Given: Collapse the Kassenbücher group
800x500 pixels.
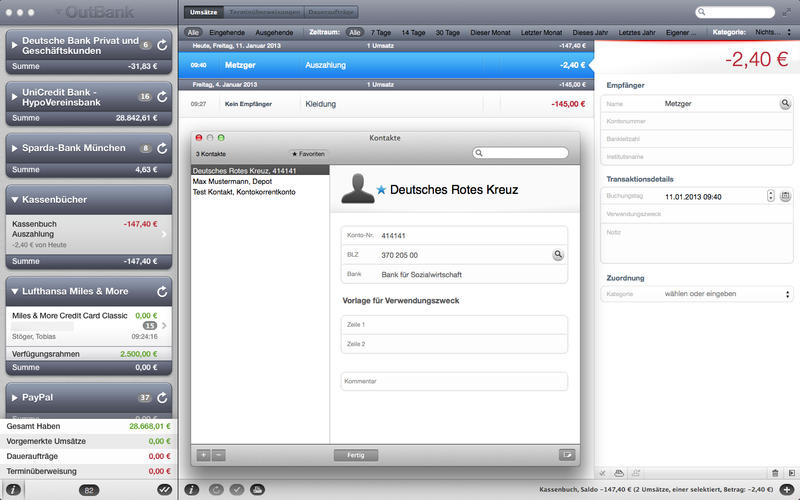Looking at the screenshot, I should pyautogui.click(x=15, y=199).
